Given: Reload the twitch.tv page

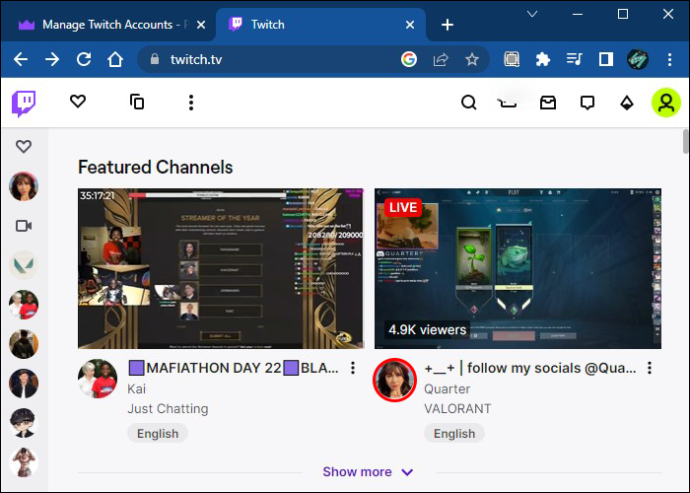Looking at the screenshot, I should tap(84, 59).
